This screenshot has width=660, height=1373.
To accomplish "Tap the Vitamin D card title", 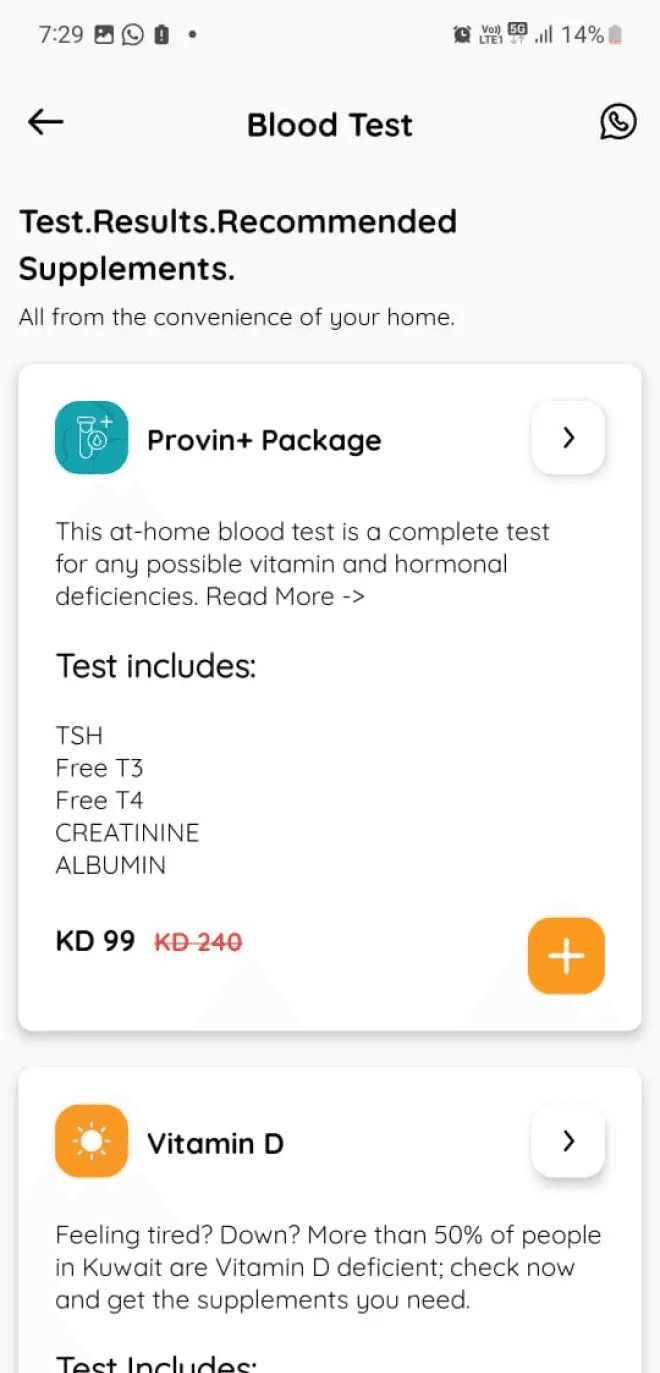I will (215, 1143).
